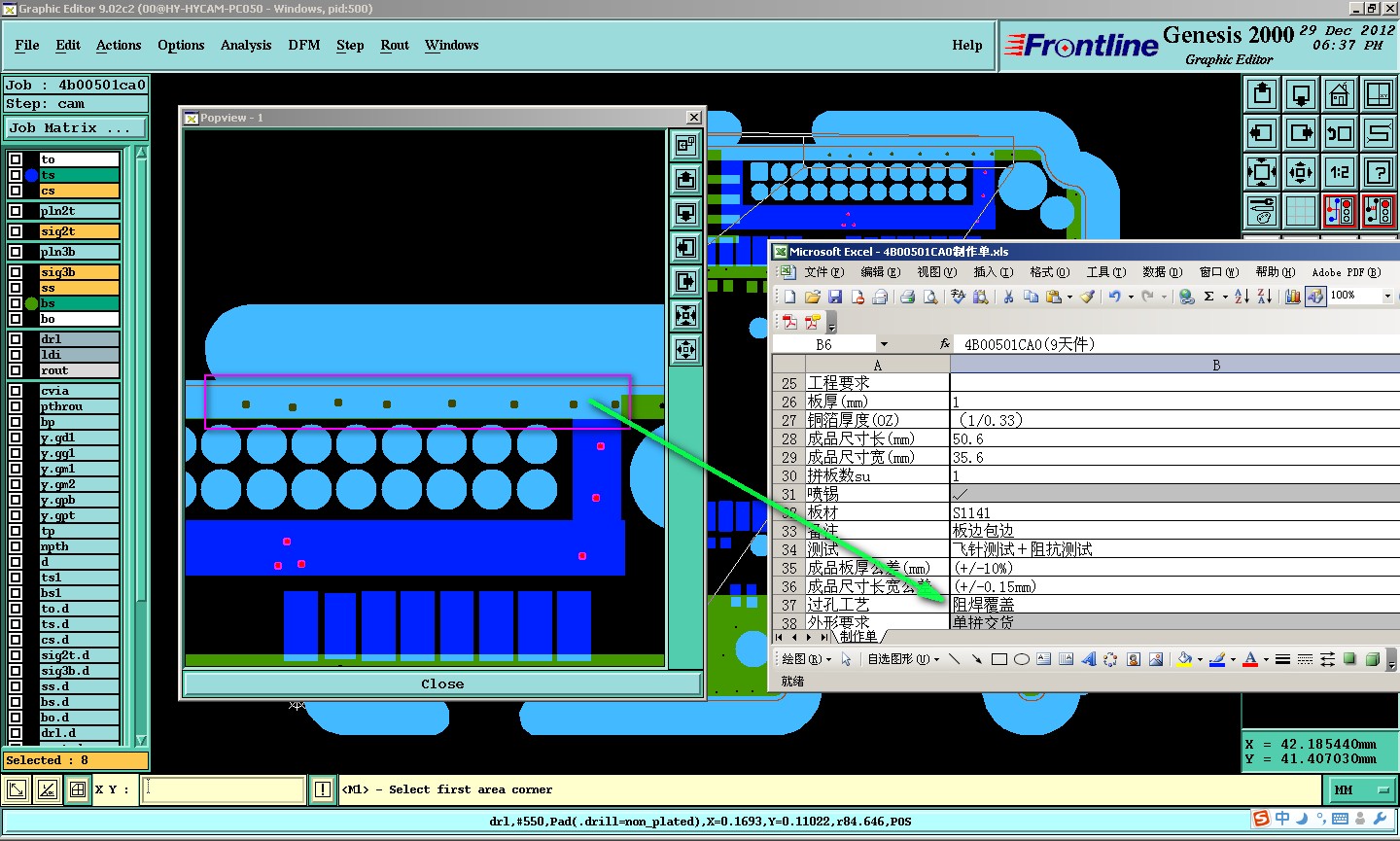The width and height of the screenshot is (1400, 841).
Task: Click the grid display icon
Action: coord(1301,211)
